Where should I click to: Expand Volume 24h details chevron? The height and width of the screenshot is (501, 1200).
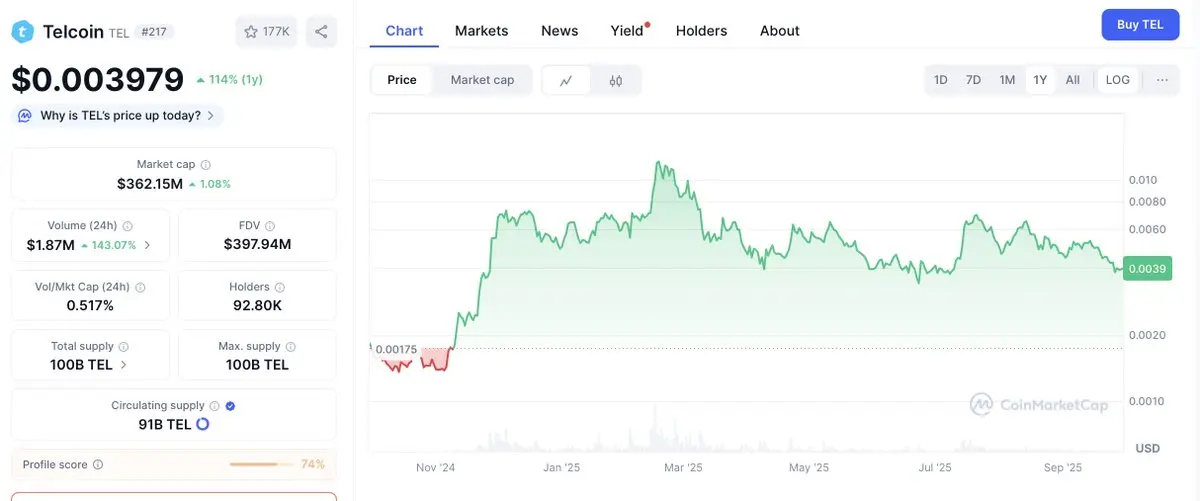(x=148, y=245)
